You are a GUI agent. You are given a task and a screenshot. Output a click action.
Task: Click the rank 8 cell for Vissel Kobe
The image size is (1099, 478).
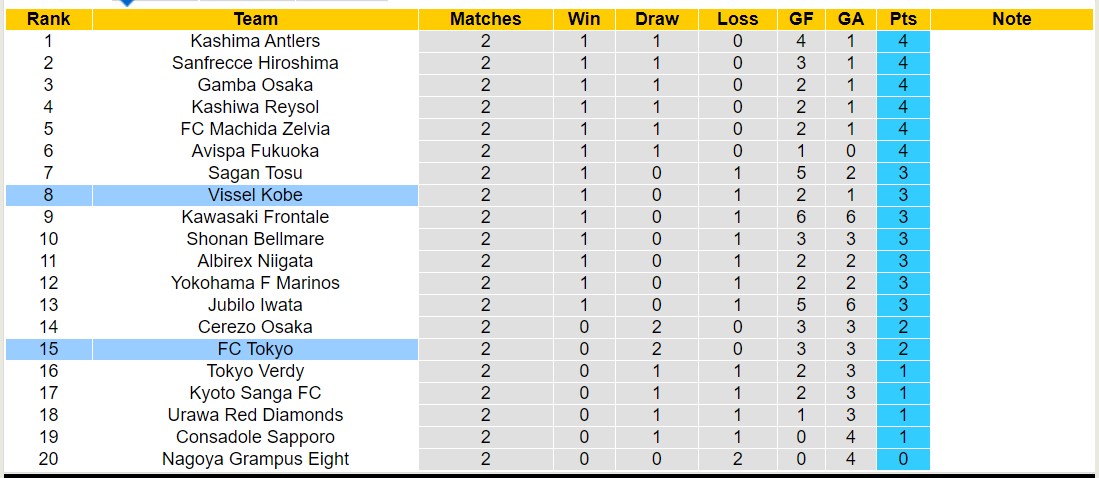coord(48,195)
